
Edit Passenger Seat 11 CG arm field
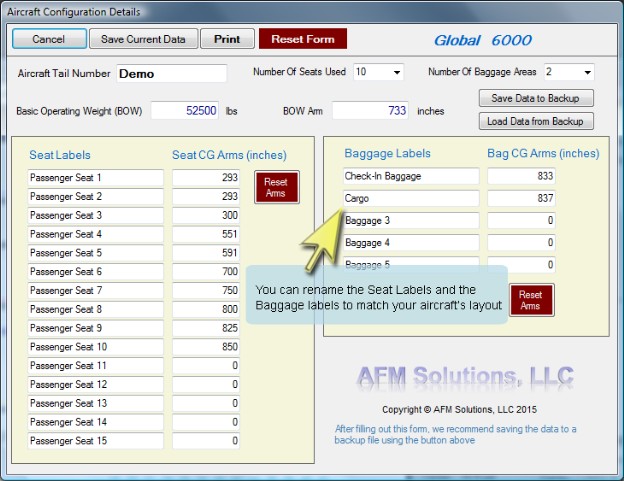[x=206, y=366]
